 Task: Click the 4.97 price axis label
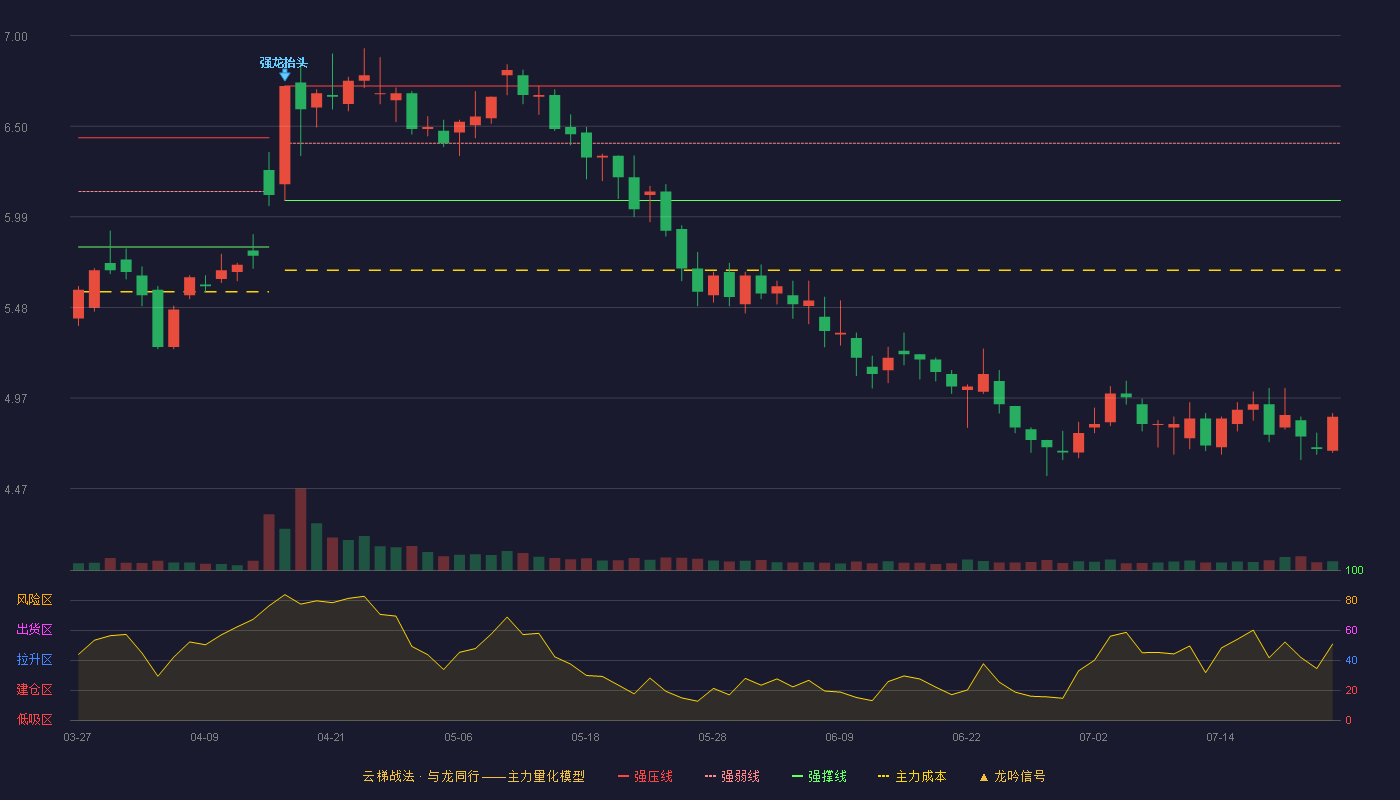[x=16, y=399]
